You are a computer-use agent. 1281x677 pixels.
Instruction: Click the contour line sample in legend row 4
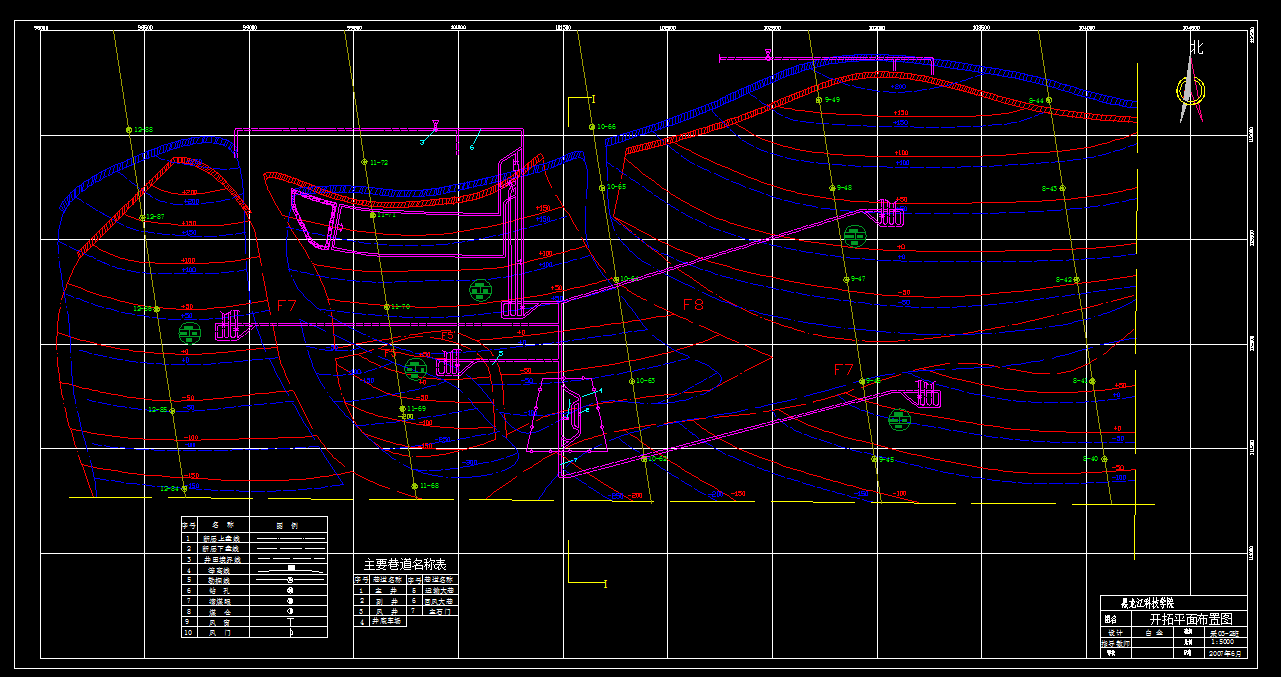point(290,570)
